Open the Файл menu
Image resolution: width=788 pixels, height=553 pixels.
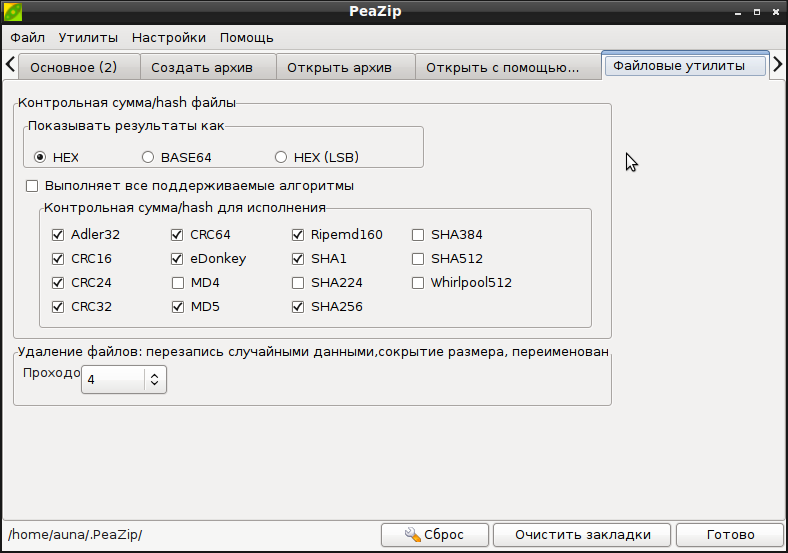[x=28, y=38]
